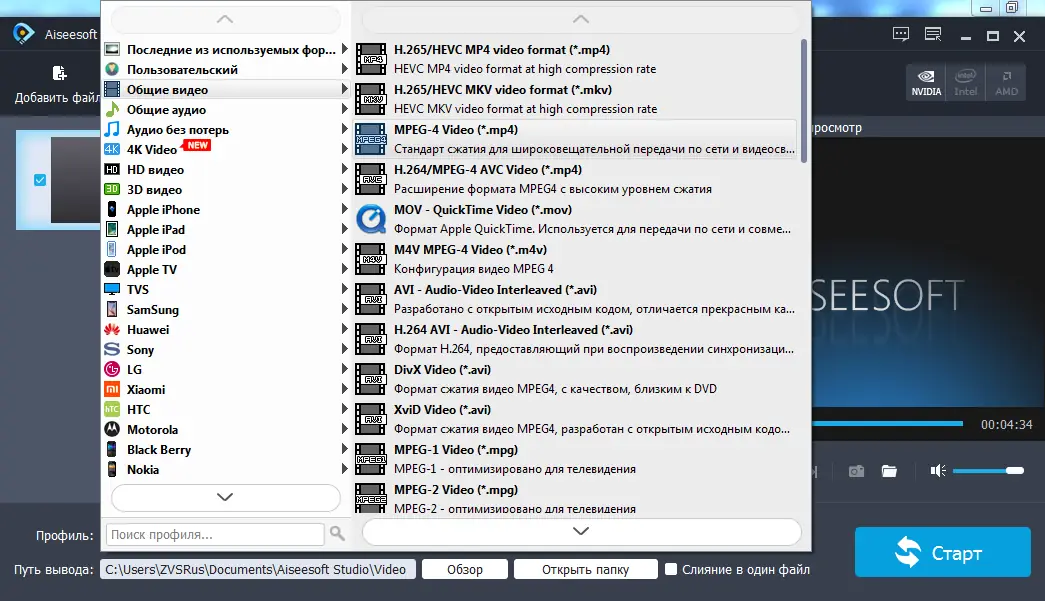Screen dimensions: 1045x601
Task: Enable merge into one file checkbox
Action: 671,569
